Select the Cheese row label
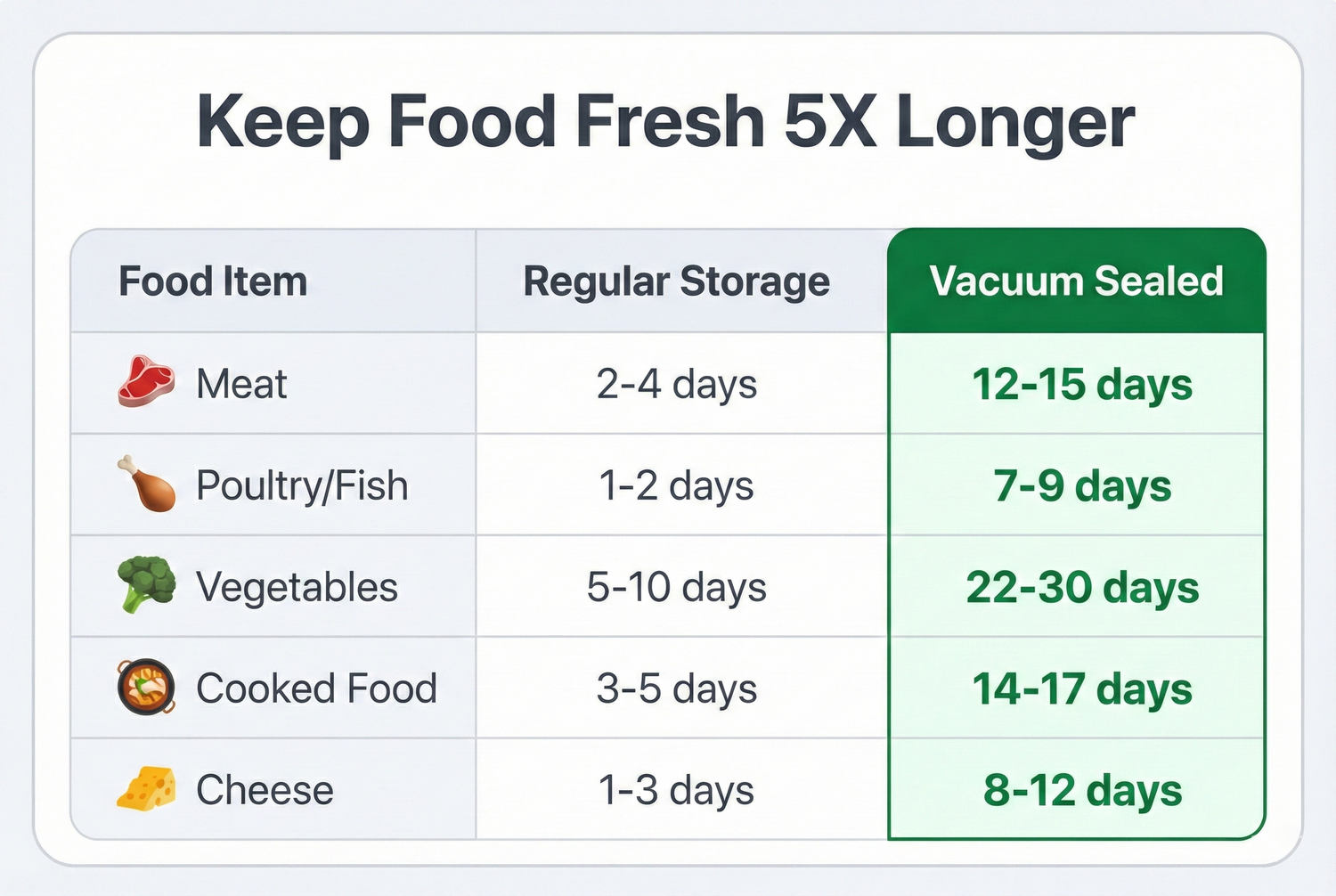Image resolution: width=1336 pixels, height=896 pixels. pyautogui.click(x=265, y=790)
